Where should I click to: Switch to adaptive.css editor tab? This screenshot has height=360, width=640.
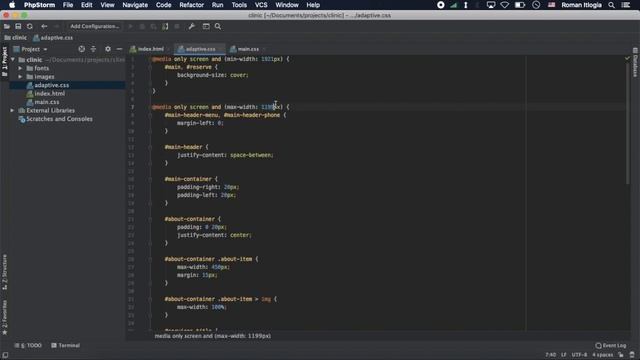(199, 49)
